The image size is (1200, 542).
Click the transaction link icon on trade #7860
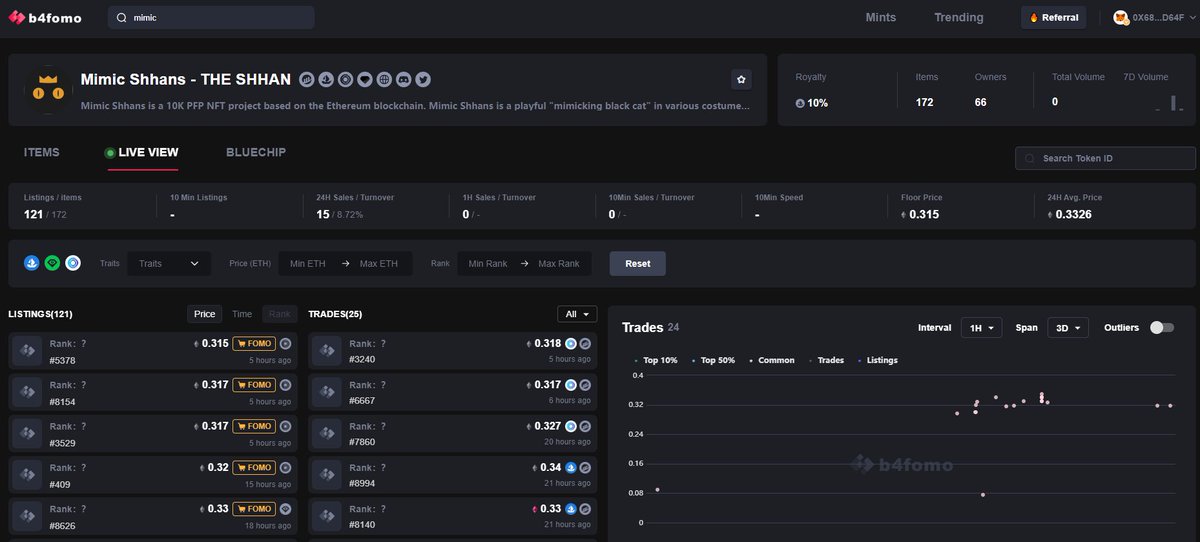tap(585, 426)
